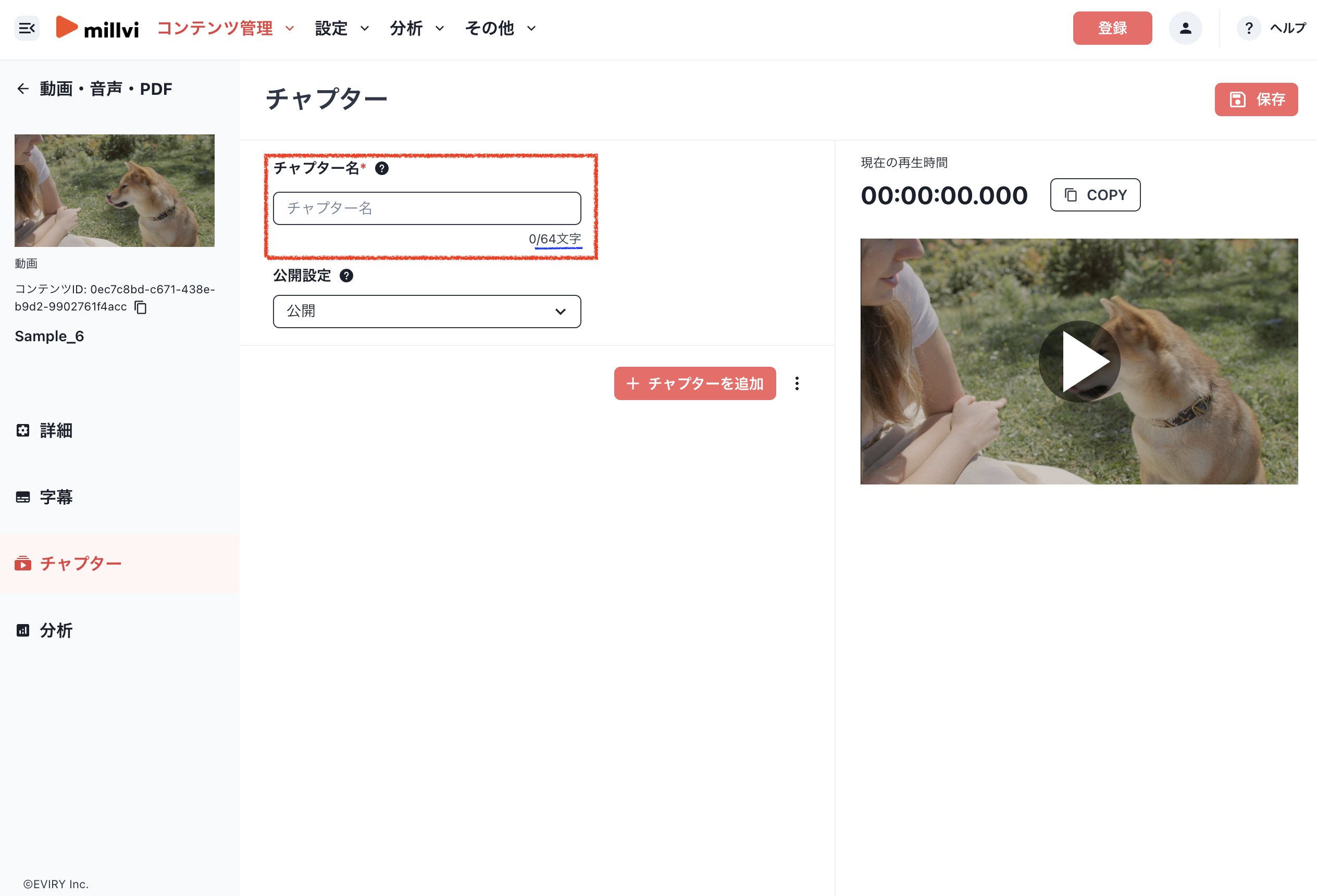Click the floppy disk icon on 保存

click(1237, 99)
